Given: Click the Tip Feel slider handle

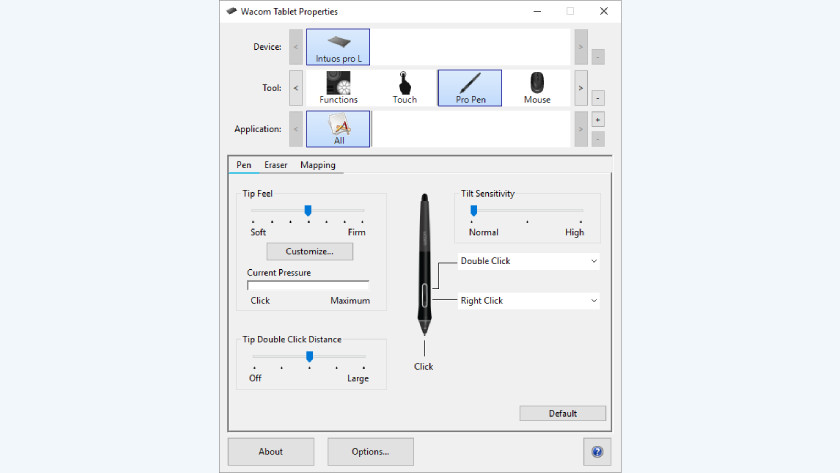Looking at the screenshot, I should click(x=308, y=210).
